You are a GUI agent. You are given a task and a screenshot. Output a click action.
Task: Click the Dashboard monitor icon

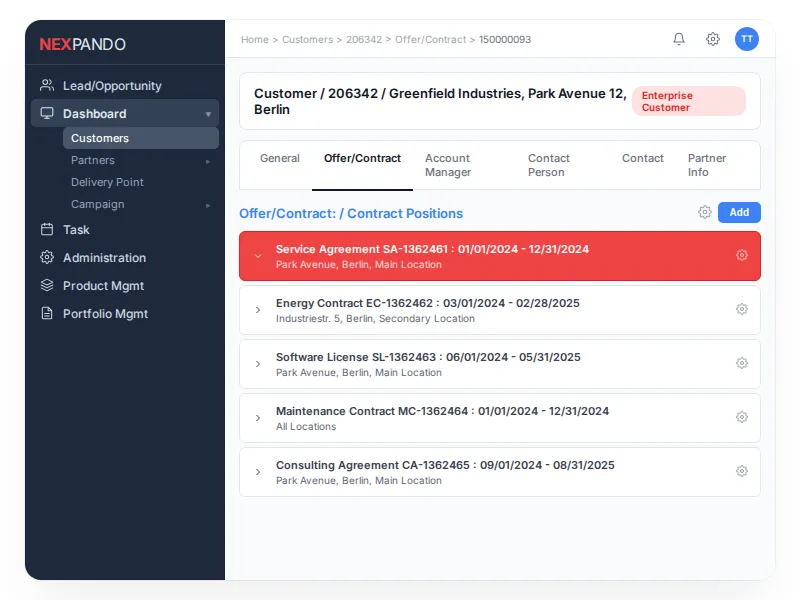tap(47, 113)
